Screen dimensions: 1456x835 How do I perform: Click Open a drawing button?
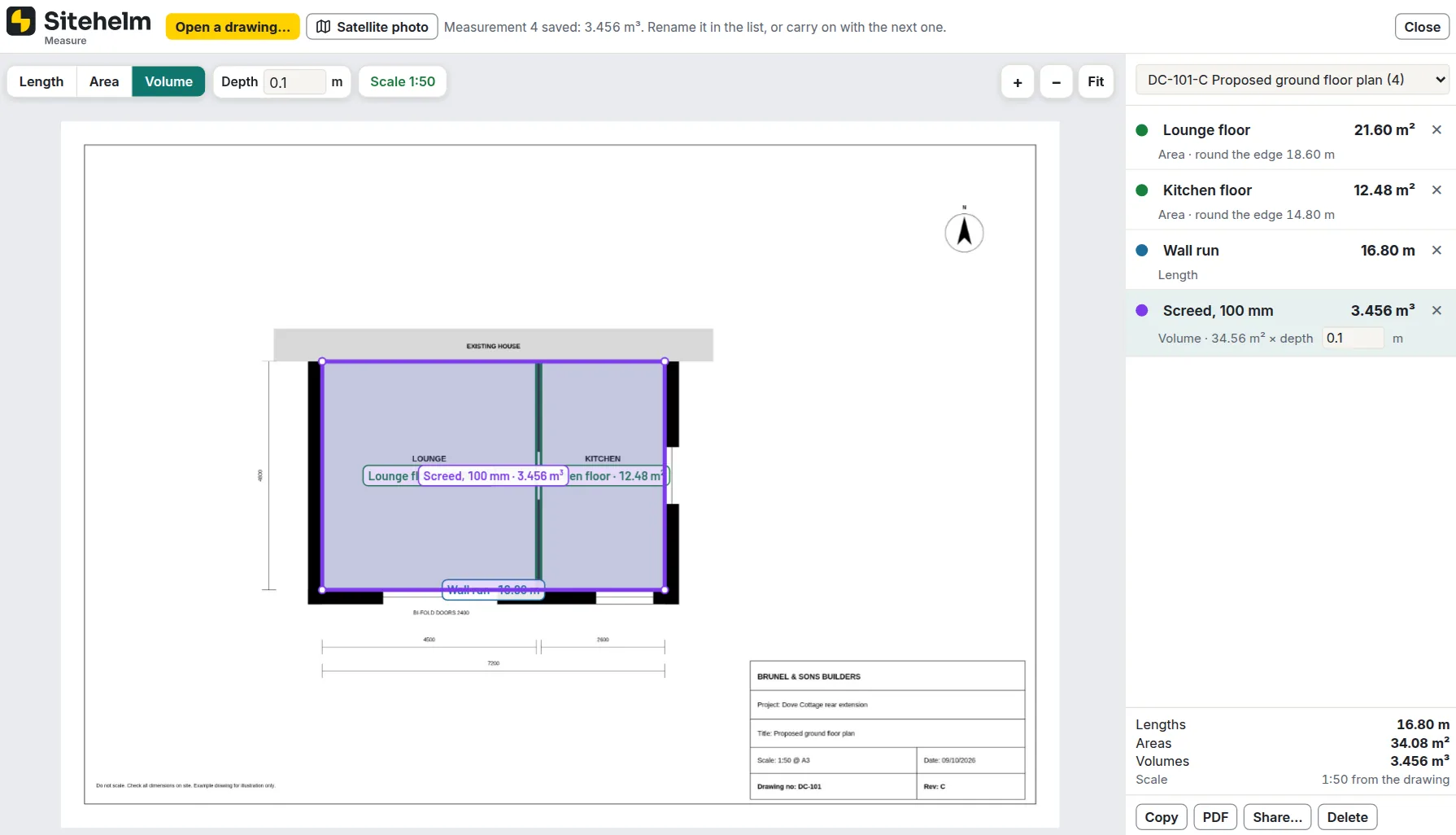[233, 27]
